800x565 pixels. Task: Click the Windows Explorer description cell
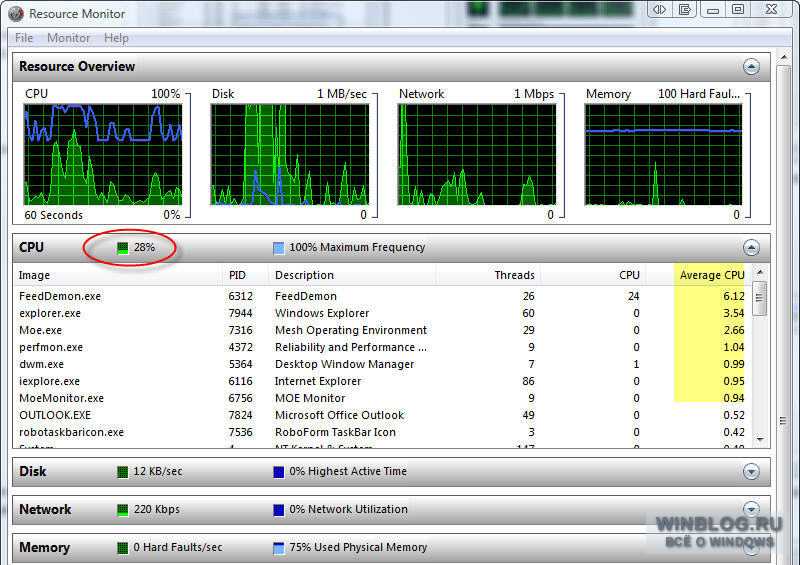coord(322,313)
